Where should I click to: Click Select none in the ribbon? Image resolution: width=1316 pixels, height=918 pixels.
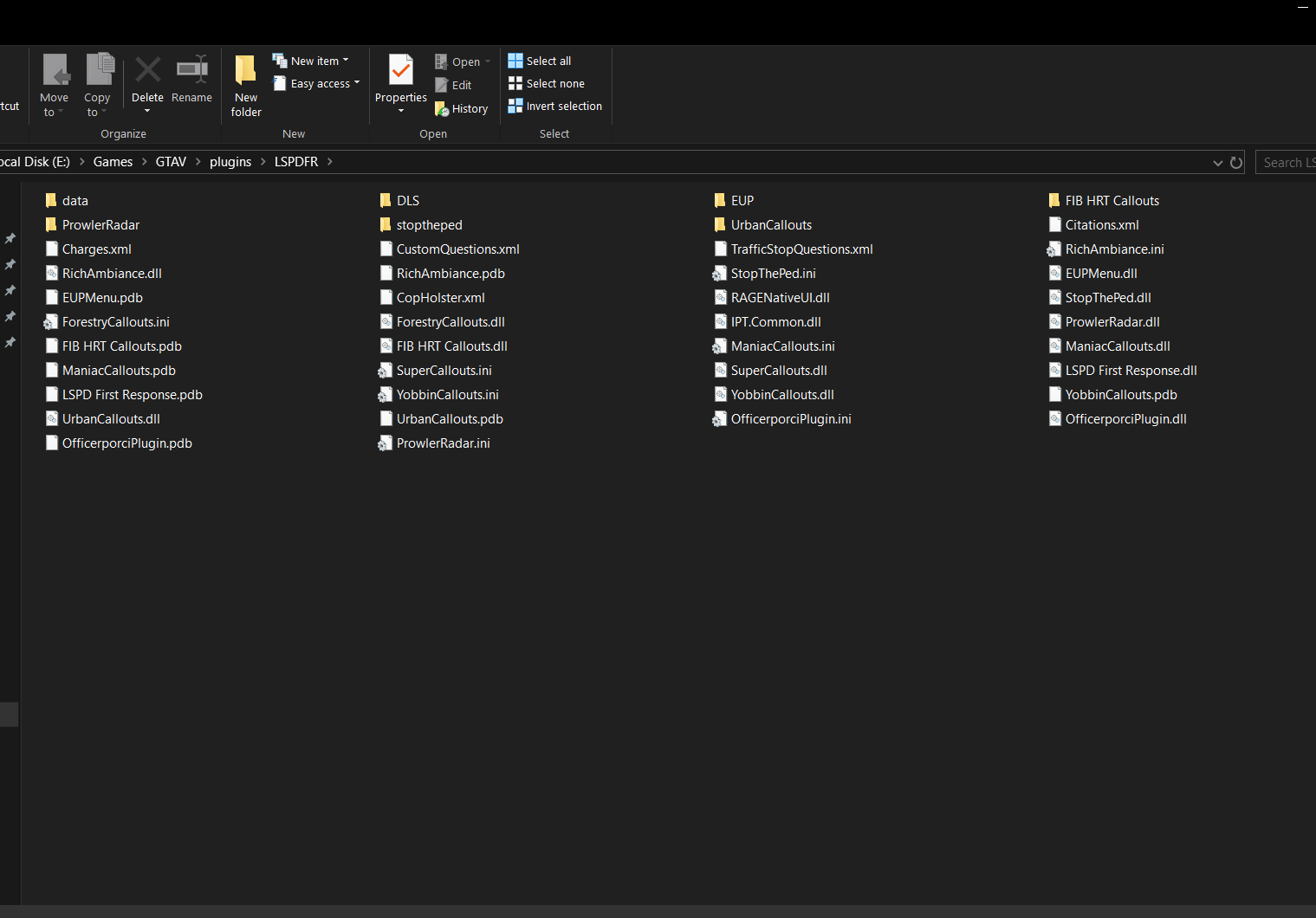pyautogui.click(x=547, y=83)
